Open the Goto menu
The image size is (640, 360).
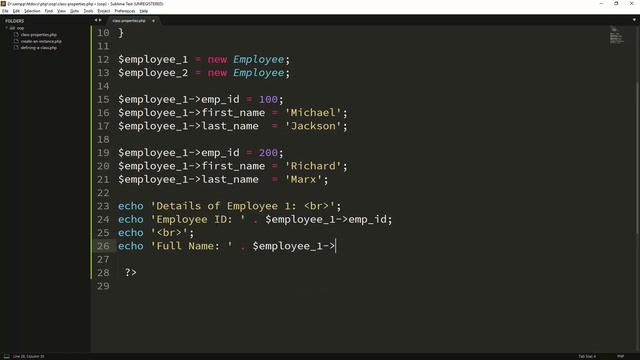pos(74,11)
